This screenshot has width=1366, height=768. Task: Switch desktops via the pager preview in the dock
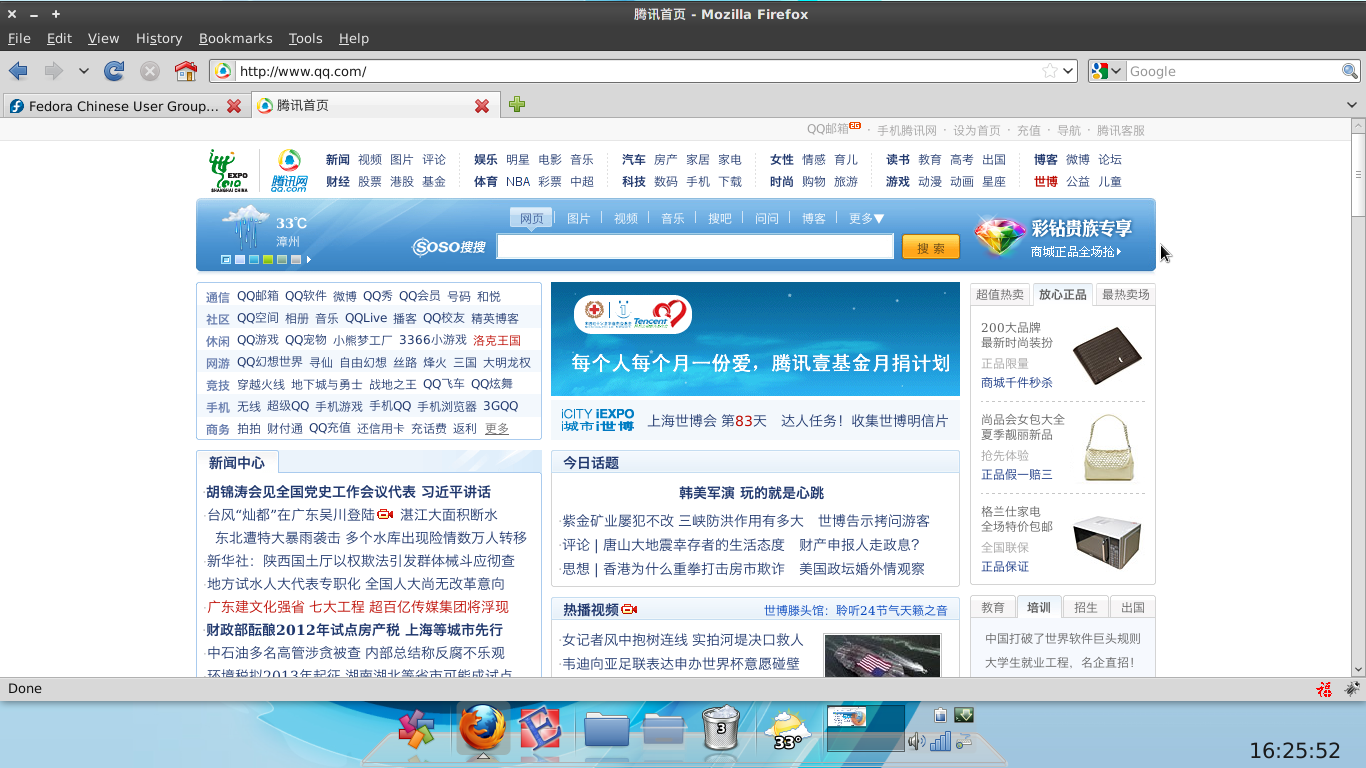pos(865,728)
